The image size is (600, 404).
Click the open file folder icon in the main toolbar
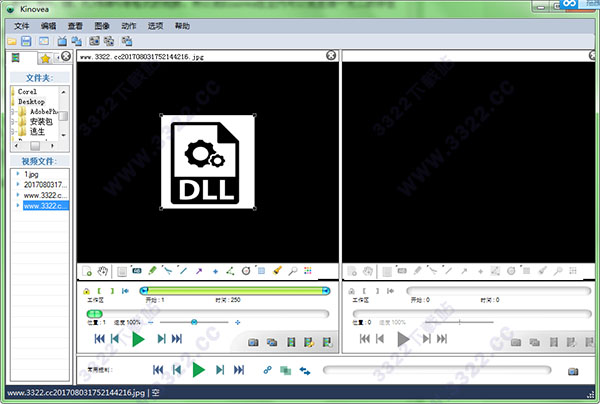coord(12,41)
